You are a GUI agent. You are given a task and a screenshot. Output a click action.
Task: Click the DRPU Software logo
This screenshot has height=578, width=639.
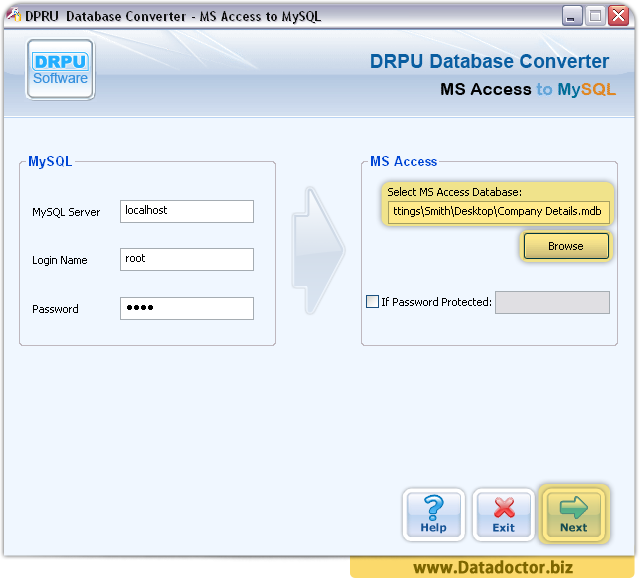(60, 69)
